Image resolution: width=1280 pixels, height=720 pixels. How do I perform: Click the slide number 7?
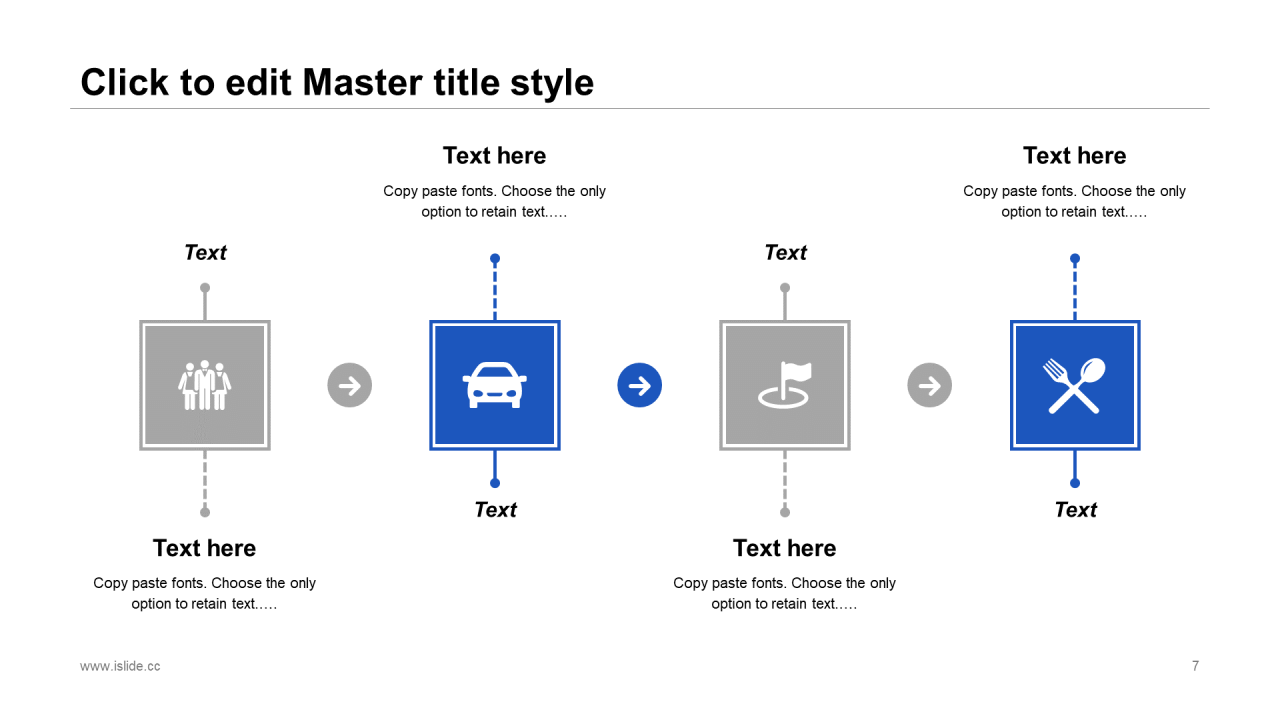click(x=1195, y=666)
